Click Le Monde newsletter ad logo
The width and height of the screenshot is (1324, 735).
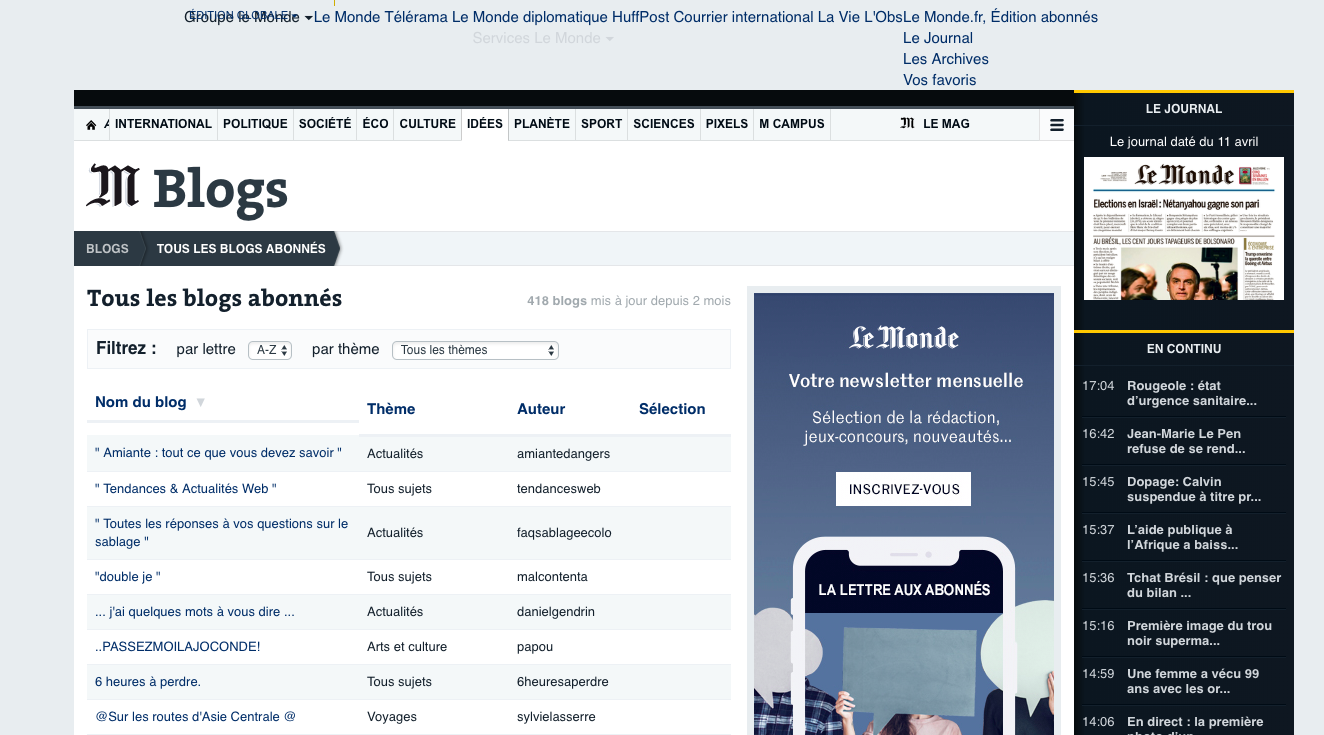(904, 338)
